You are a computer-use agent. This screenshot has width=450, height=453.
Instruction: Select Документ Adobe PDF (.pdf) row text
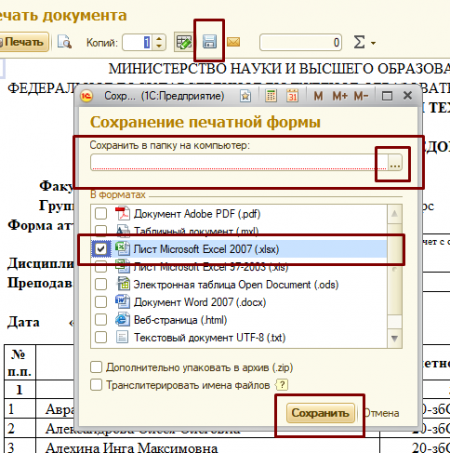(197, 214)
